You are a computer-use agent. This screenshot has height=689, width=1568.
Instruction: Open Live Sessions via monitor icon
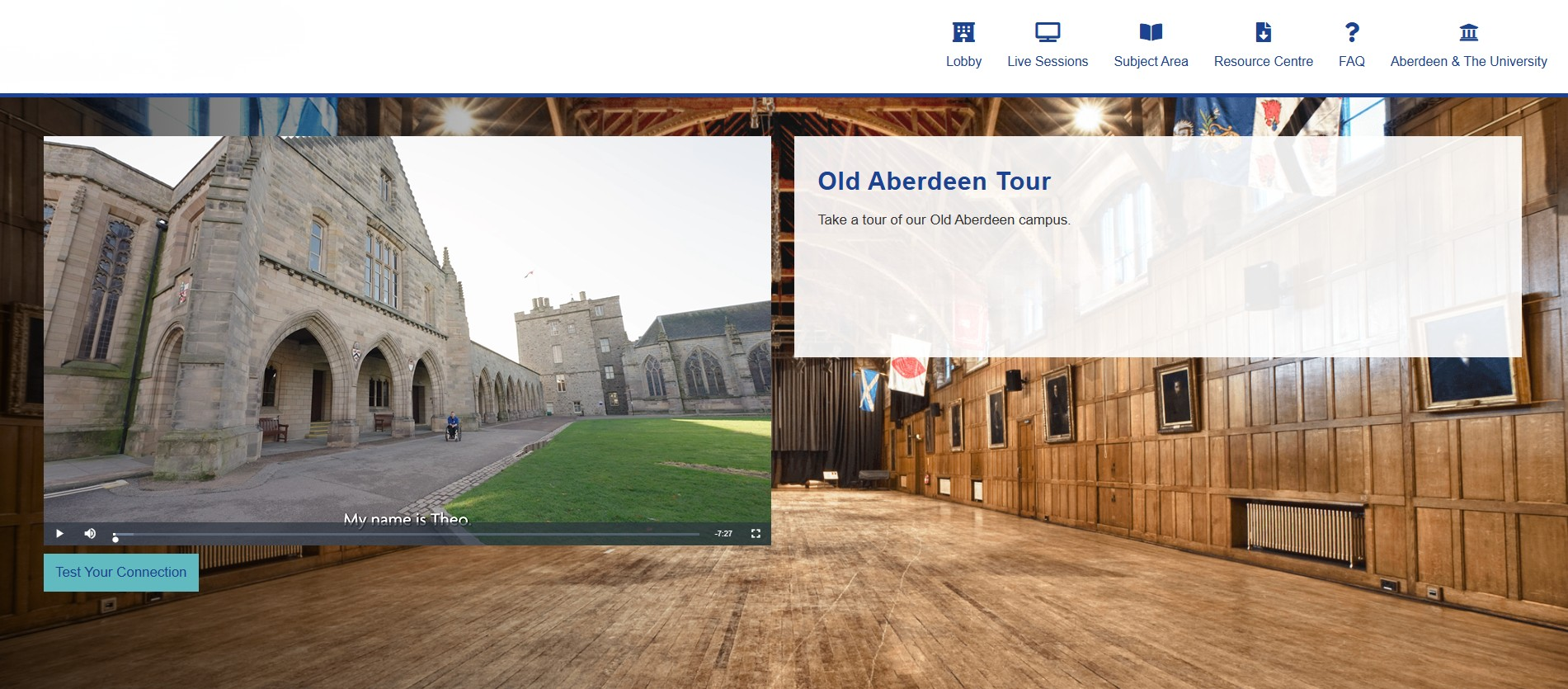1047,32
